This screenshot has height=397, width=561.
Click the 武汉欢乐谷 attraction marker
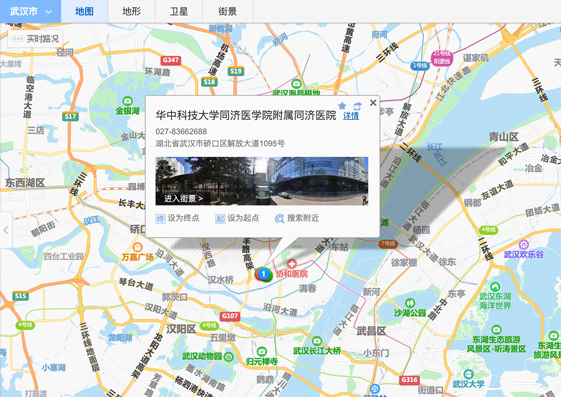523,245
